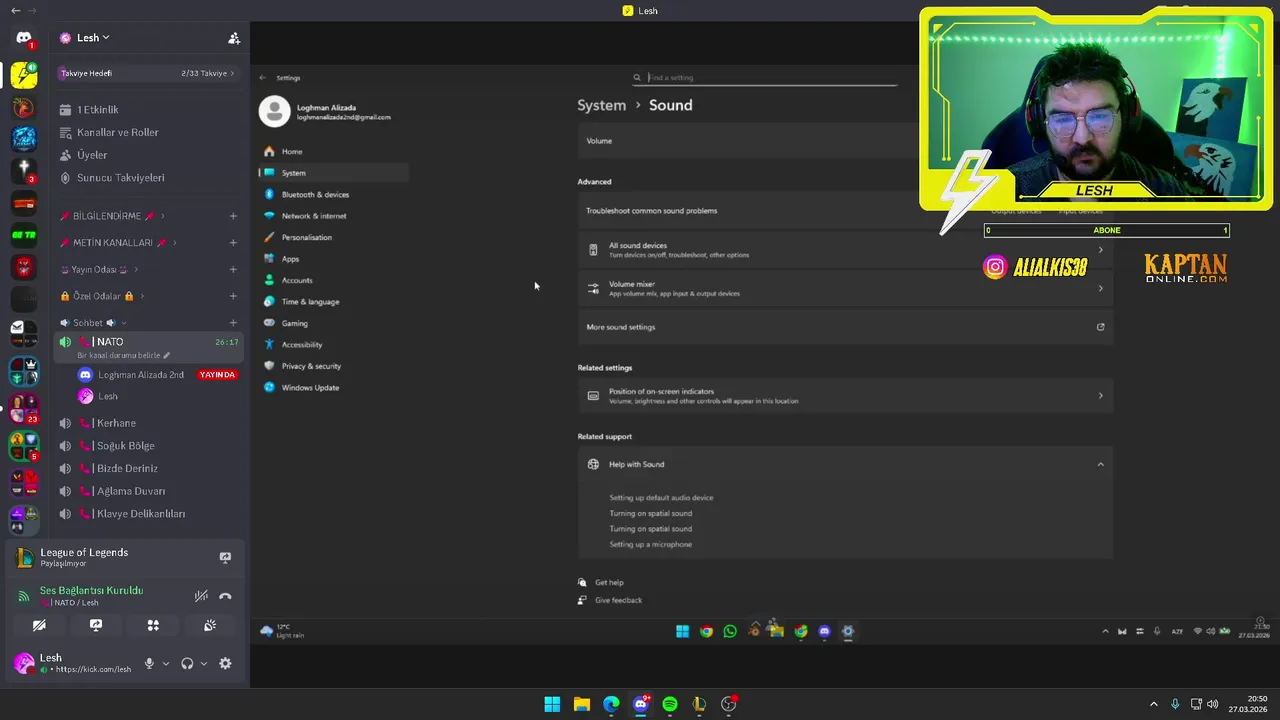
Task: Open Discord direct messages home icon
Action: tap(24, 38)
